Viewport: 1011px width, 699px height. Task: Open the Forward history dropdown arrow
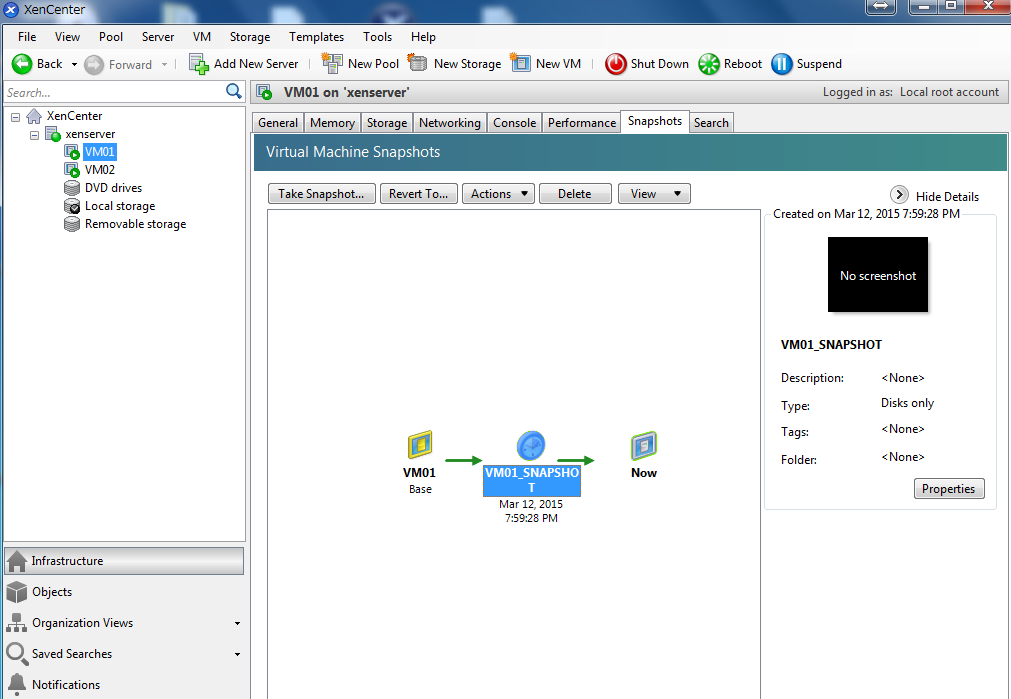pos(164,64)
